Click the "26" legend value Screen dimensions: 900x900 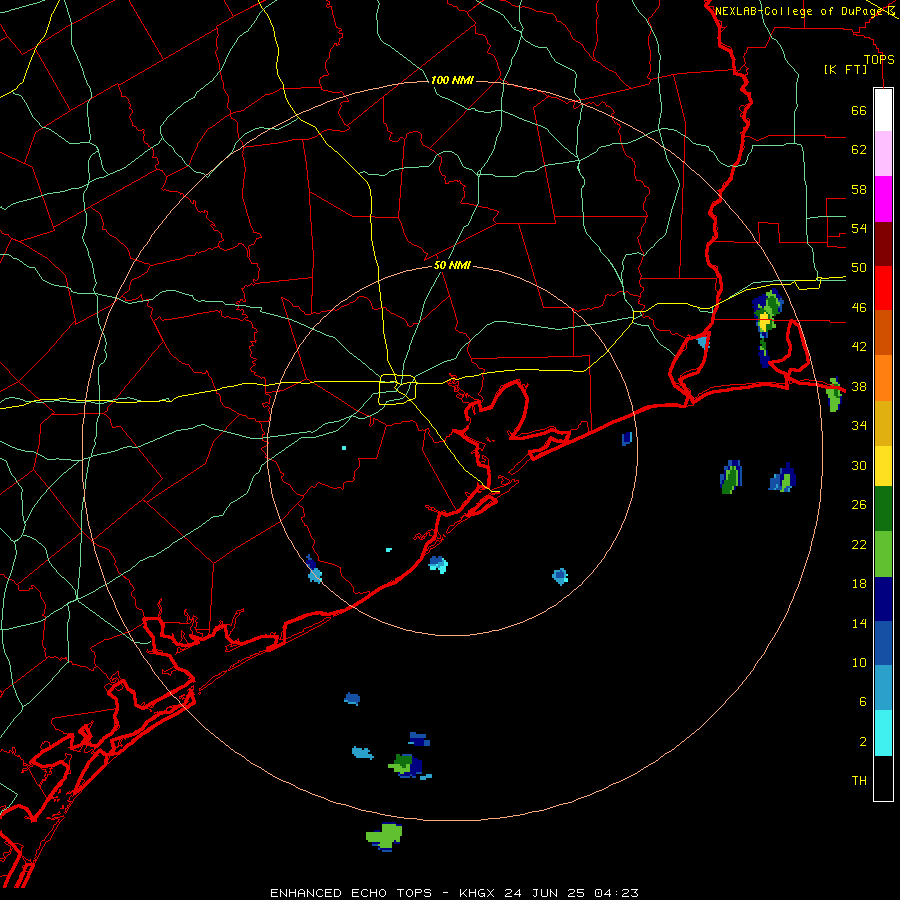(x=859, y=505)
